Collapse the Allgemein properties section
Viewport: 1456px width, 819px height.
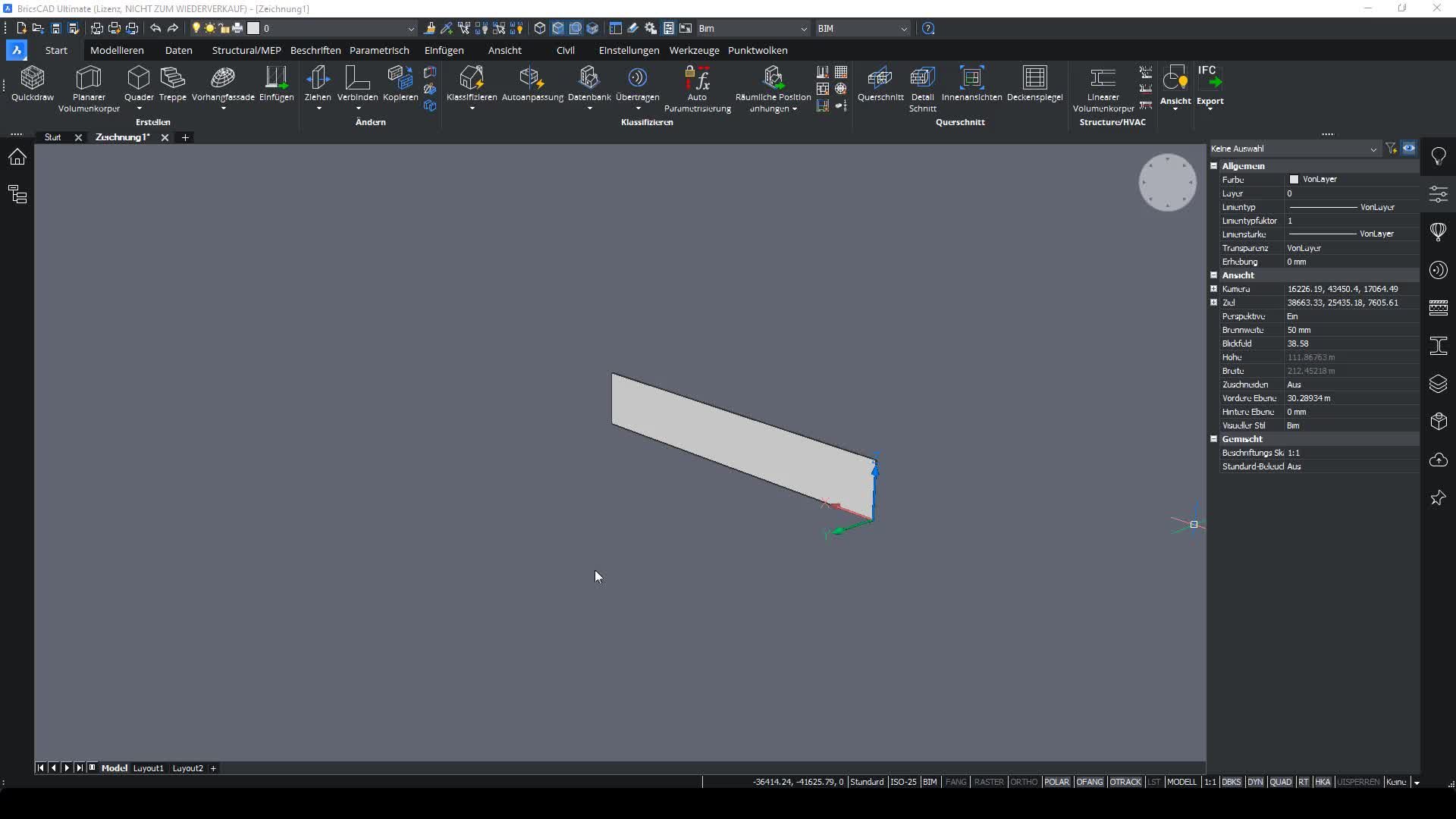point(1213,165)
